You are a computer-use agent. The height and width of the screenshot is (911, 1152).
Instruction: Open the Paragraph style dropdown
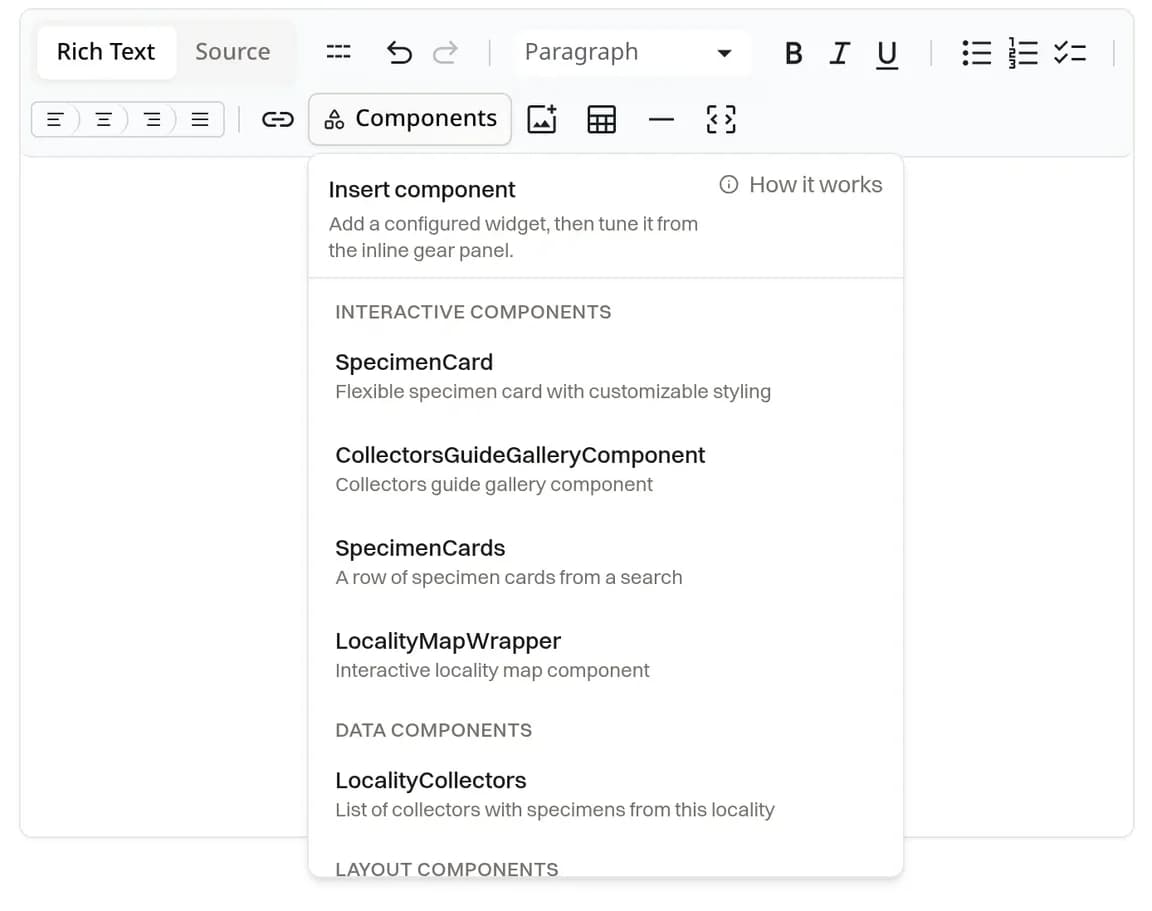(x=632, y=52)
